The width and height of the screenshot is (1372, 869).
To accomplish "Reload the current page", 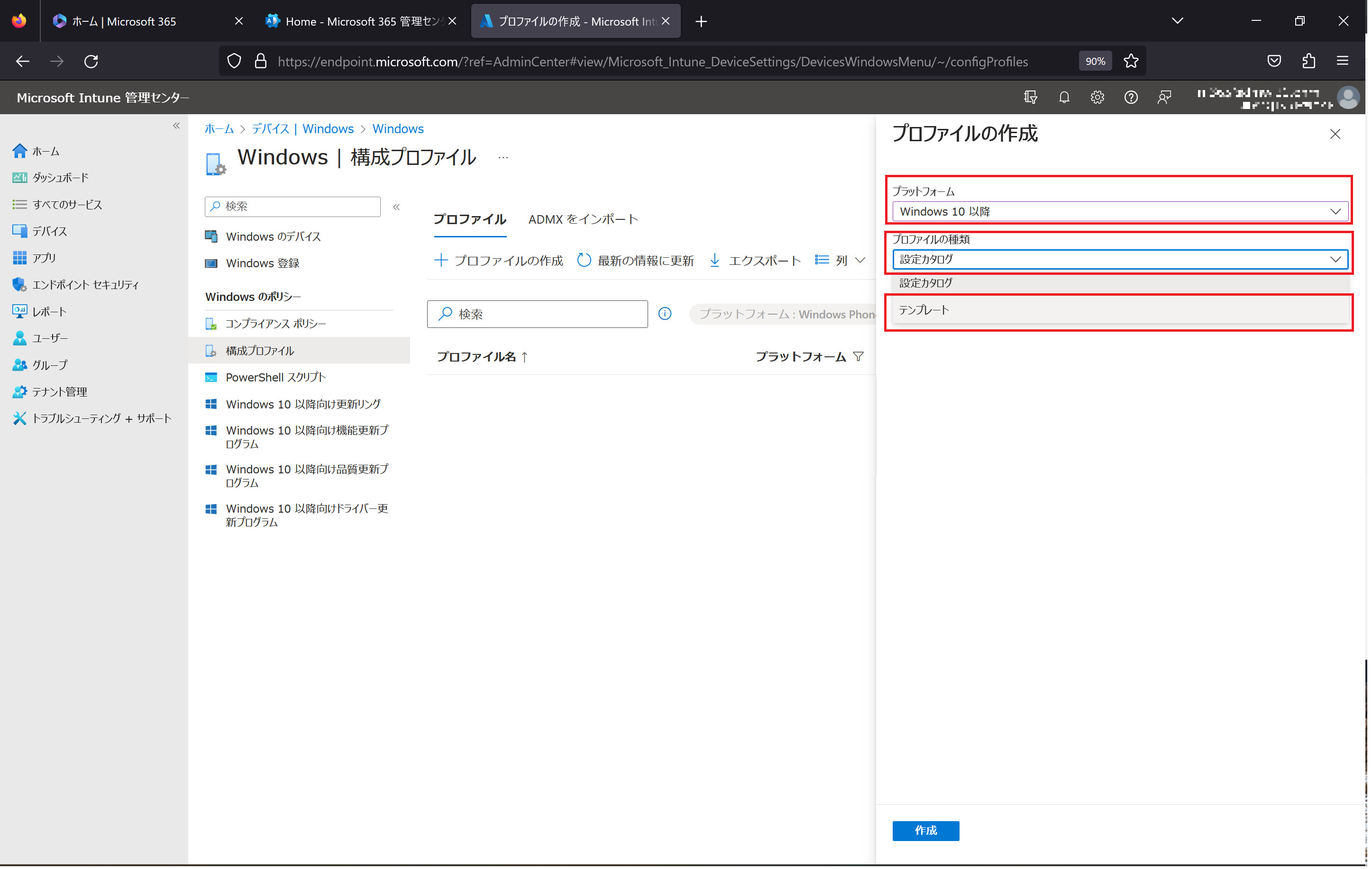I will click(91, 62).
